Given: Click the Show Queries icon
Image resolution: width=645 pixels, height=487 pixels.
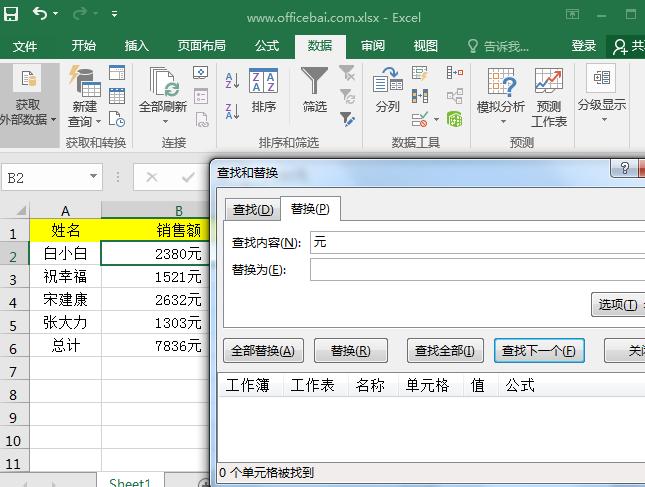Looking at the screenshot, I should pos(117,73).
